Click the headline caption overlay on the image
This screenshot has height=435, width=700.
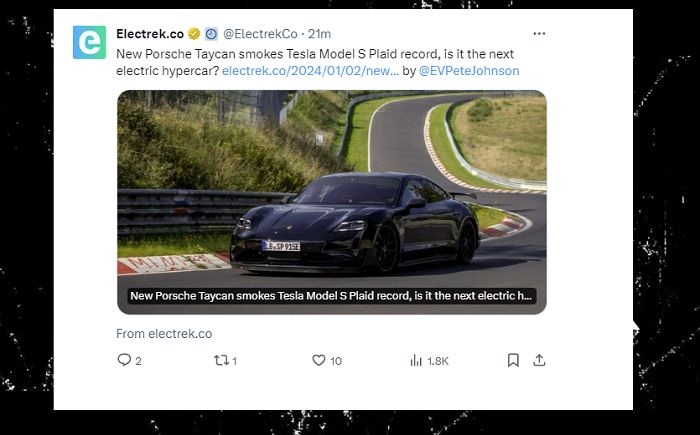pyautogui.click(x=332, y=296)
